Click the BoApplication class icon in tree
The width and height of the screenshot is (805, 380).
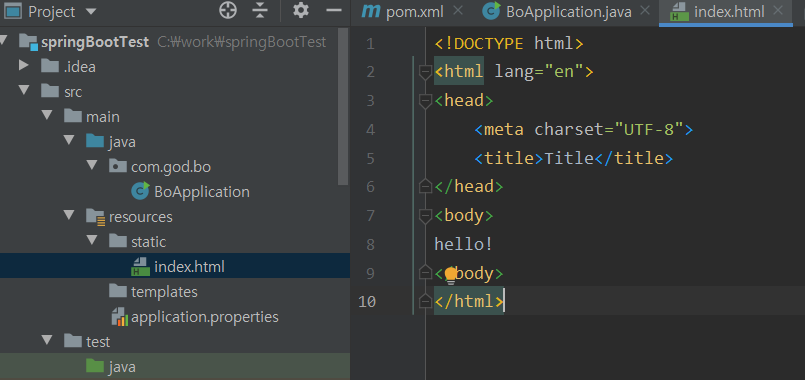pos(140,191)
